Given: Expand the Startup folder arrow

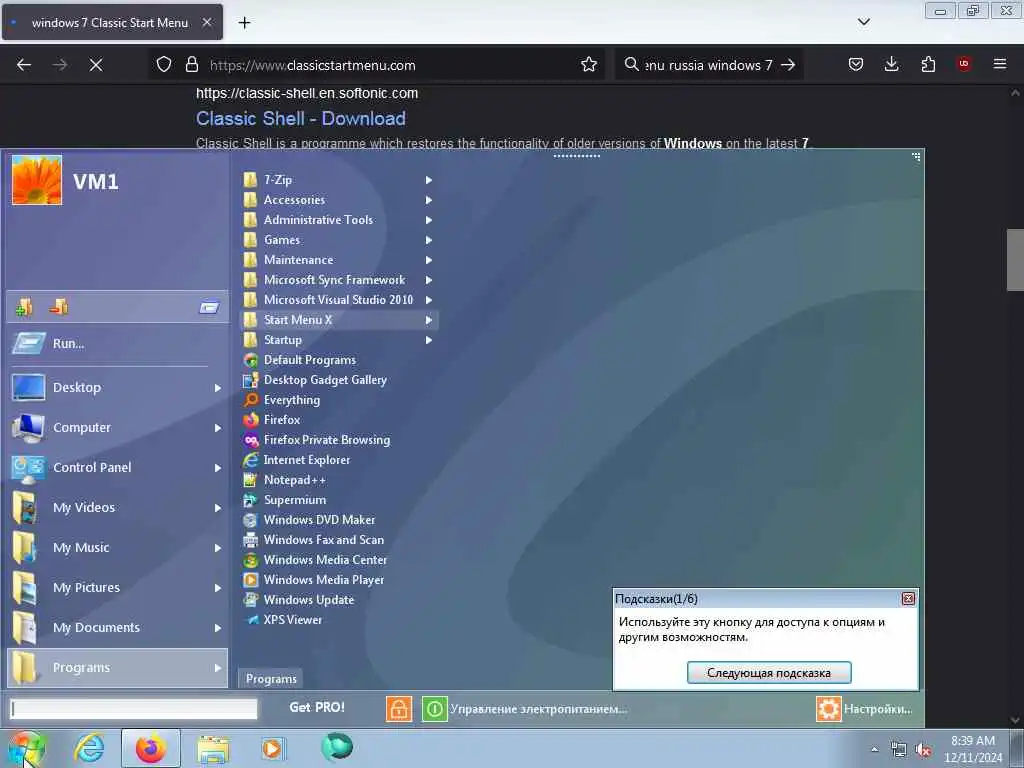Looking at the screenshot, I should [428, 340].
